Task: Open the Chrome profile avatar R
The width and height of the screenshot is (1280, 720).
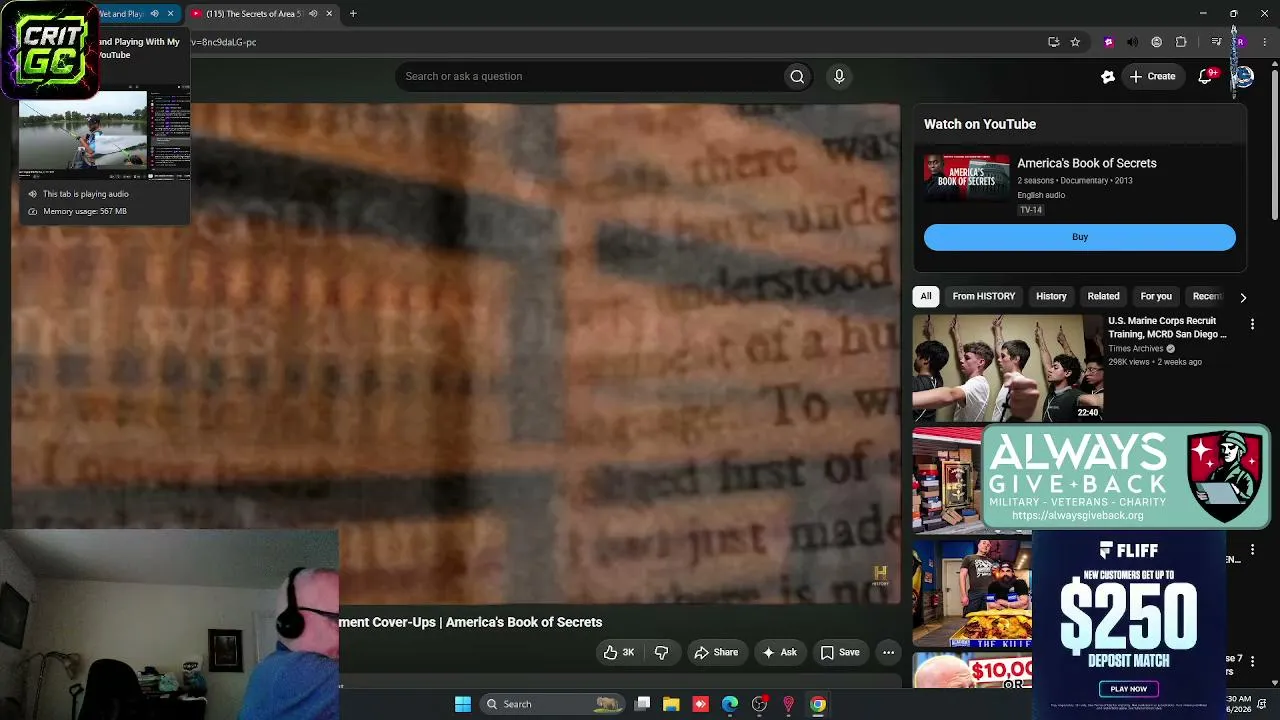Action: [1240, 42]
